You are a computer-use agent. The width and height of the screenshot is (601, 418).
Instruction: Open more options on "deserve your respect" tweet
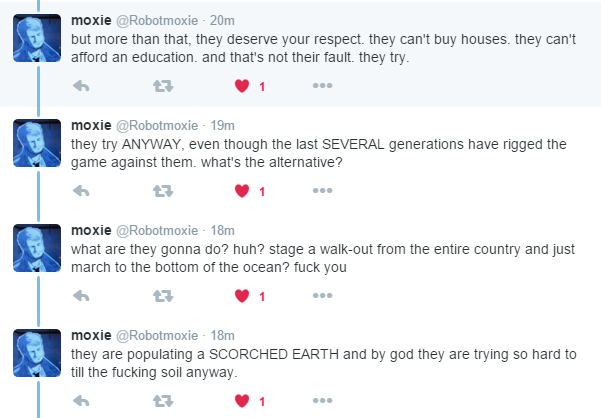tap(321, 86)
